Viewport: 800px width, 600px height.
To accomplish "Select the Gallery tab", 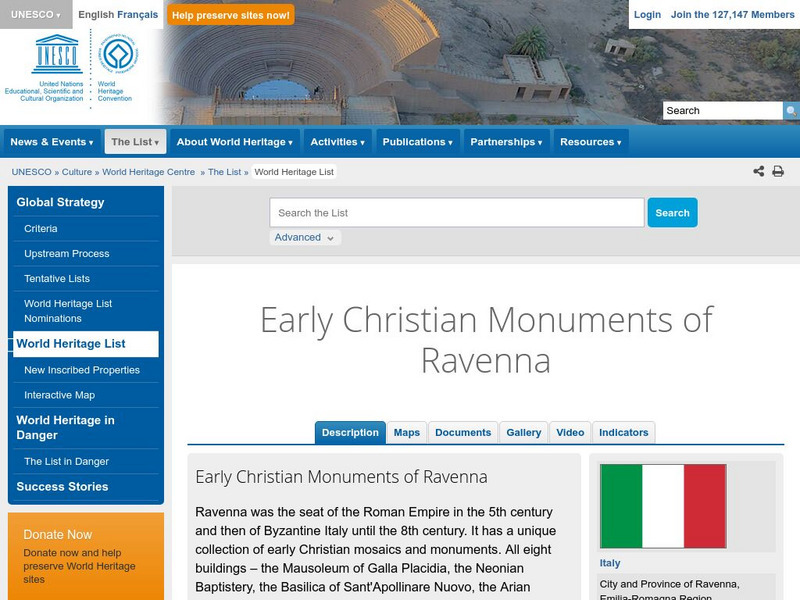I will coord(523,433).
